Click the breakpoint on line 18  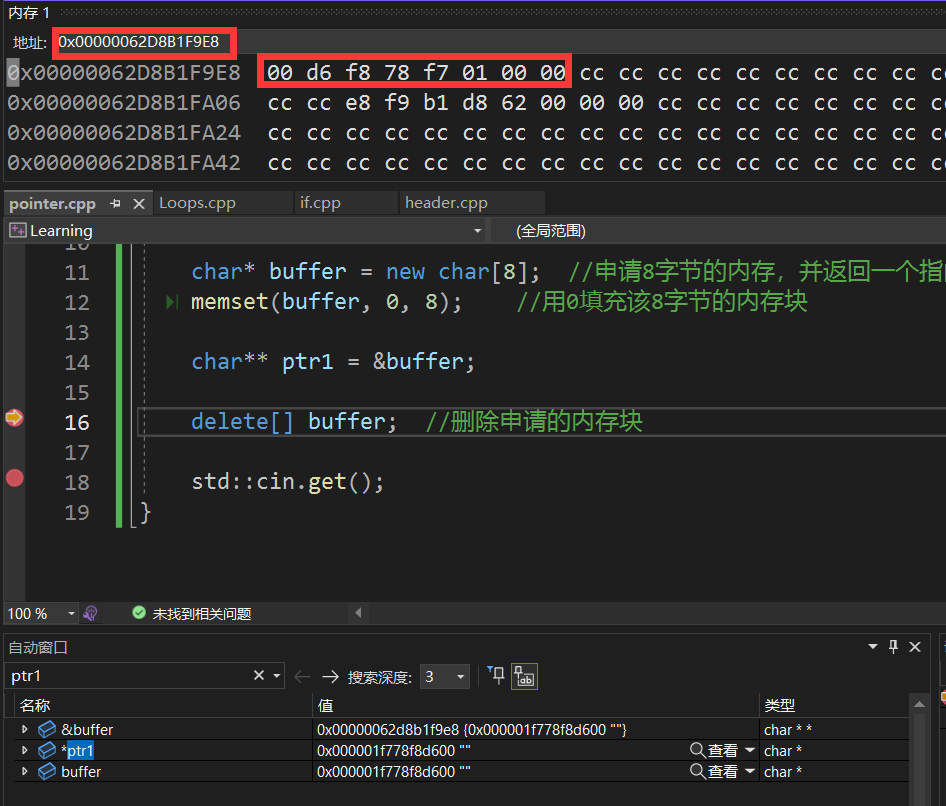point(14,478)
